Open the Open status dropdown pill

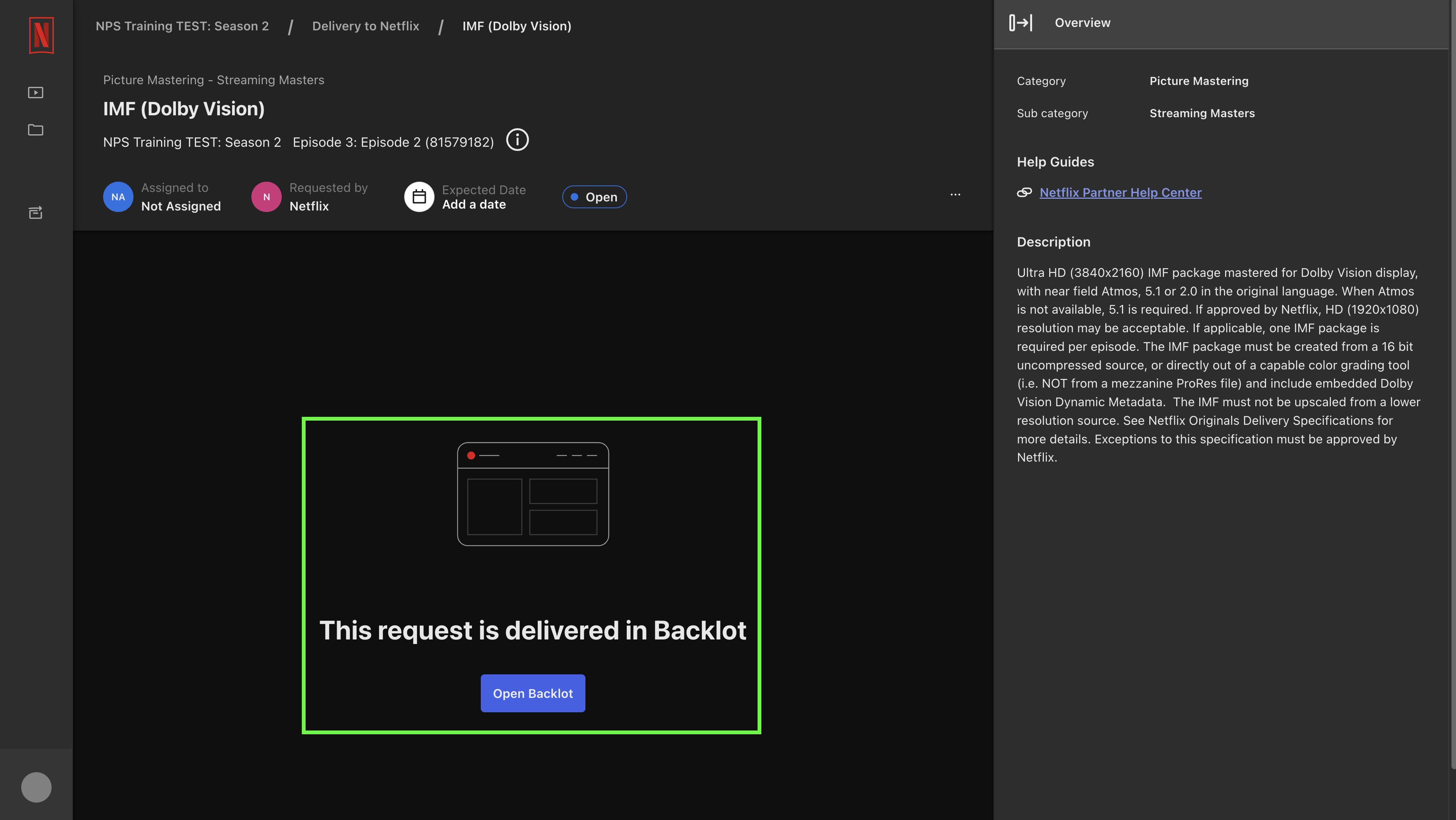pyautogui.click(x=594, y=197)
